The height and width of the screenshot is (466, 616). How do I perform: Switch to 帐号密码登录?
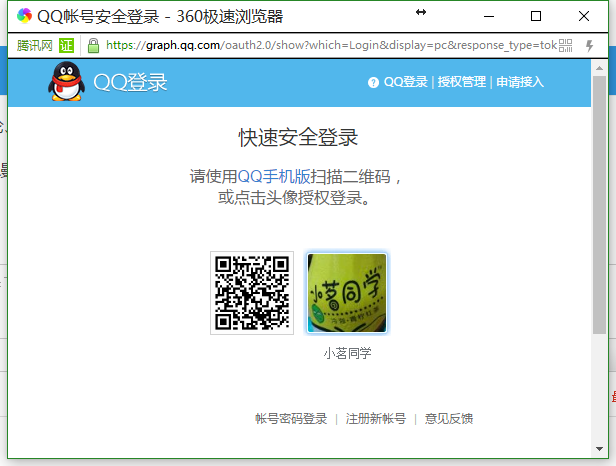click(x=291, y=419)
